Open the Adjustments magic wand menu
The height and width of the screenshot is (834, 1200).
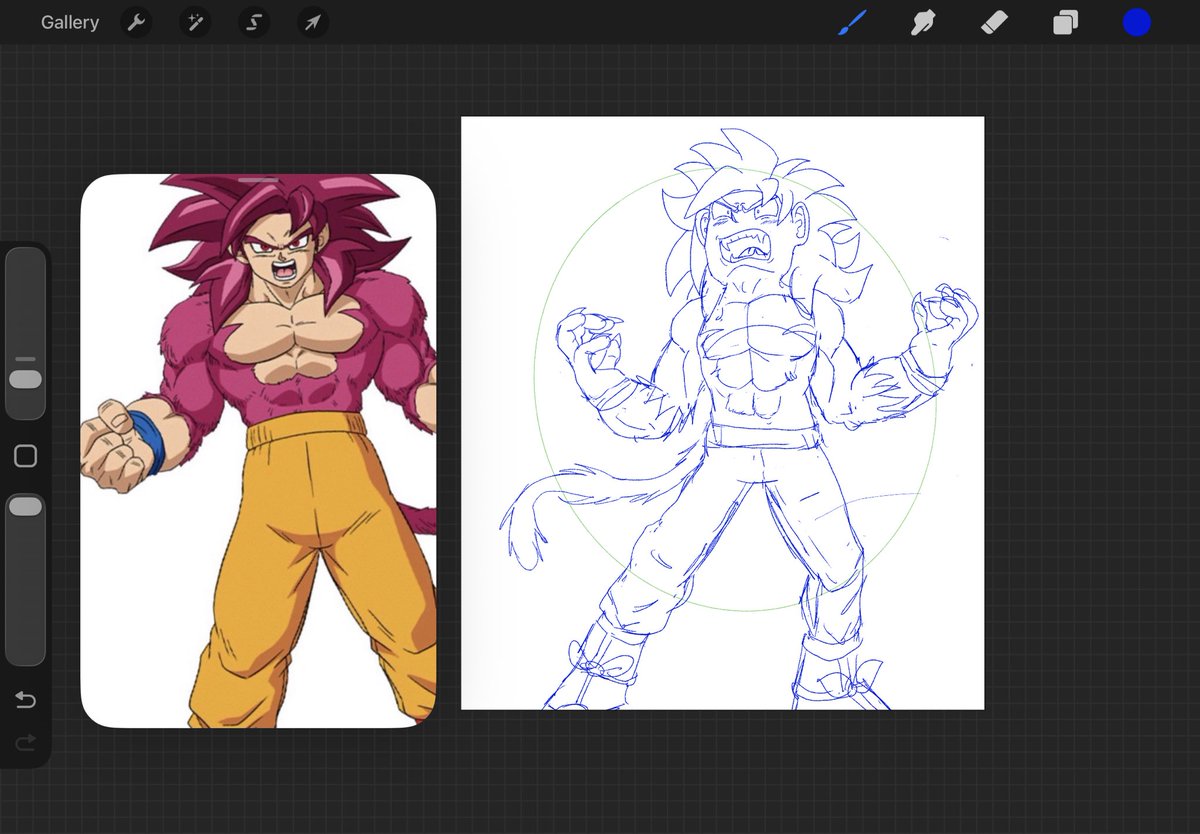(x=195, y=22)
